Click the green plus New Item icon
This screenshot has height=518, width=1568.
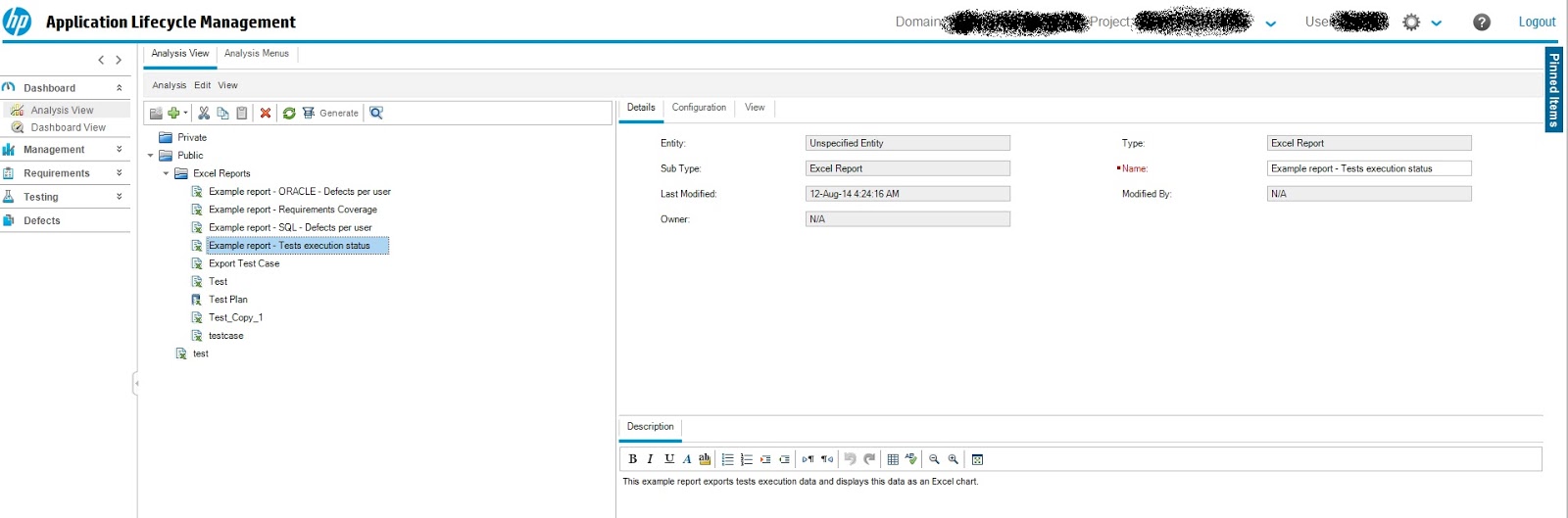point(173,114)
